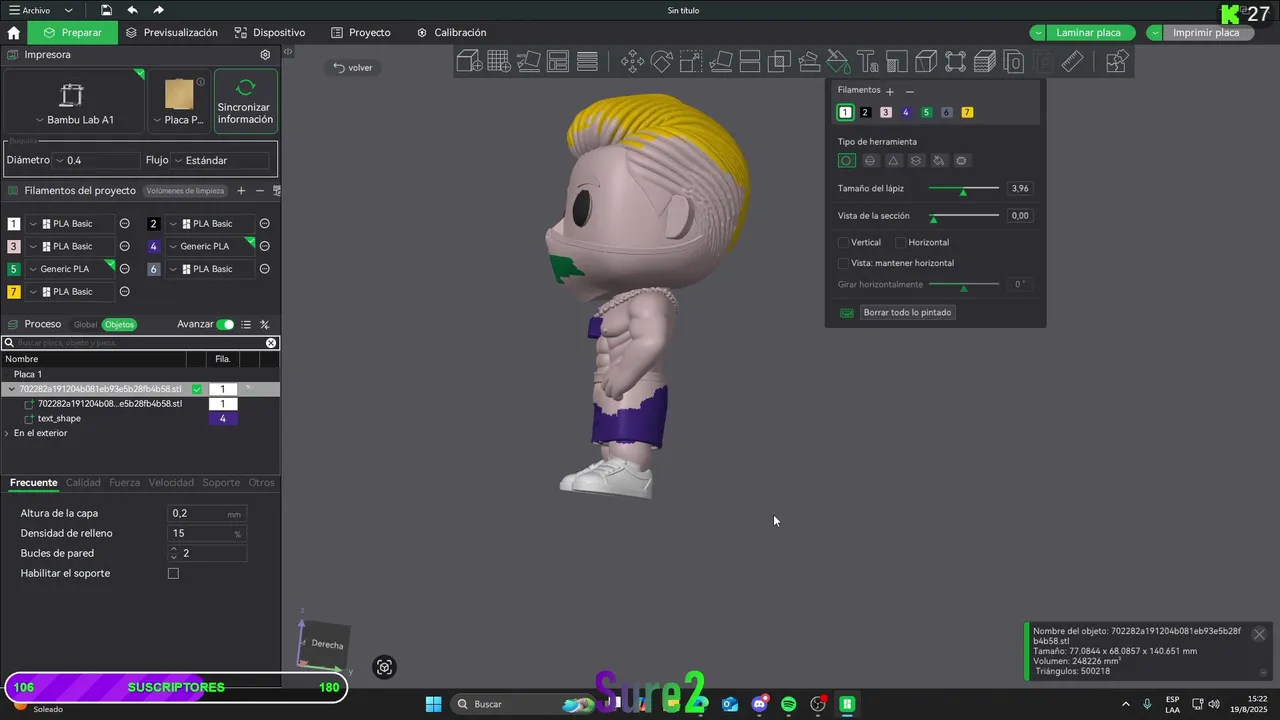Open filament 1 PLA Basic dropdown

coord(71,224)
